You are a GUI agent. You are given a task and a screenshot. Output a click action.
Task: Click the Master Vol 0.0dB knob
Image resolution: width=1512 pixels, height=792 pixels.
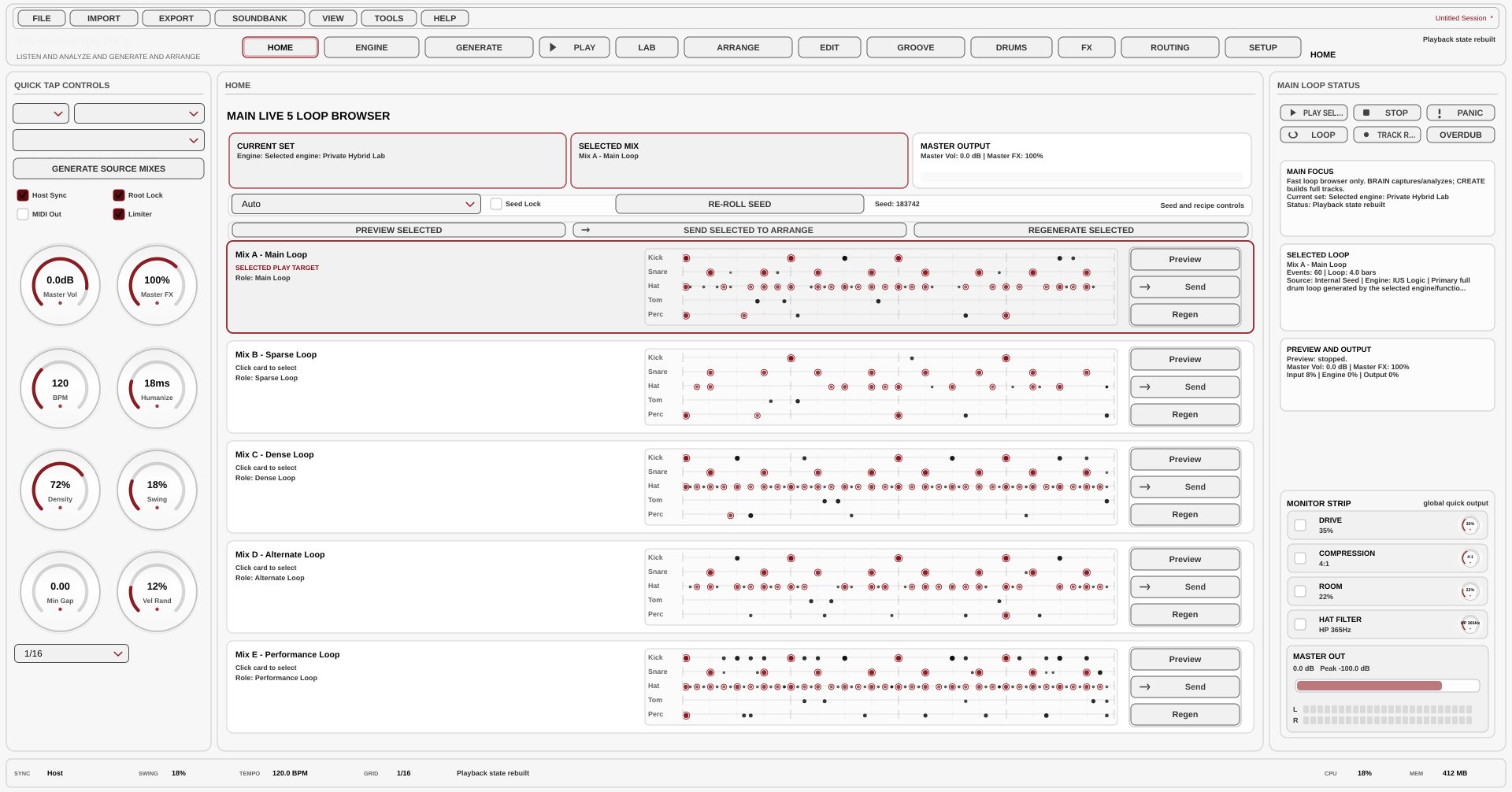click(x=60, y=285)
